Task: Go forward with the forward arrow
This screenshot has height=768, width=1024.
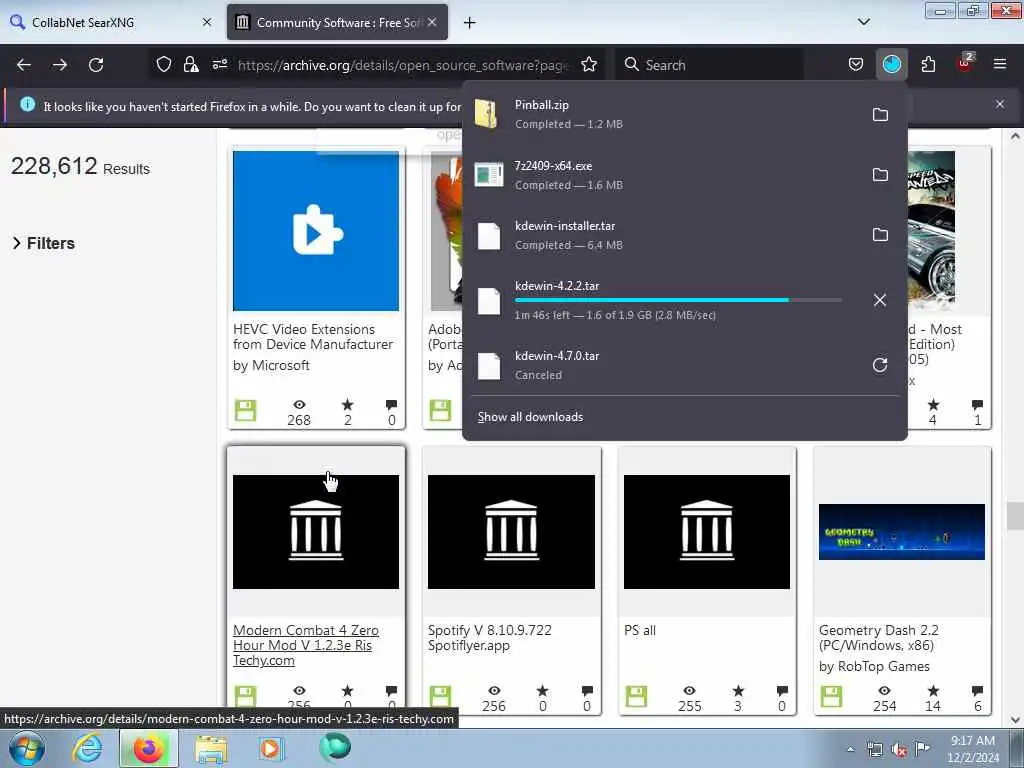Action: (60, 65)
